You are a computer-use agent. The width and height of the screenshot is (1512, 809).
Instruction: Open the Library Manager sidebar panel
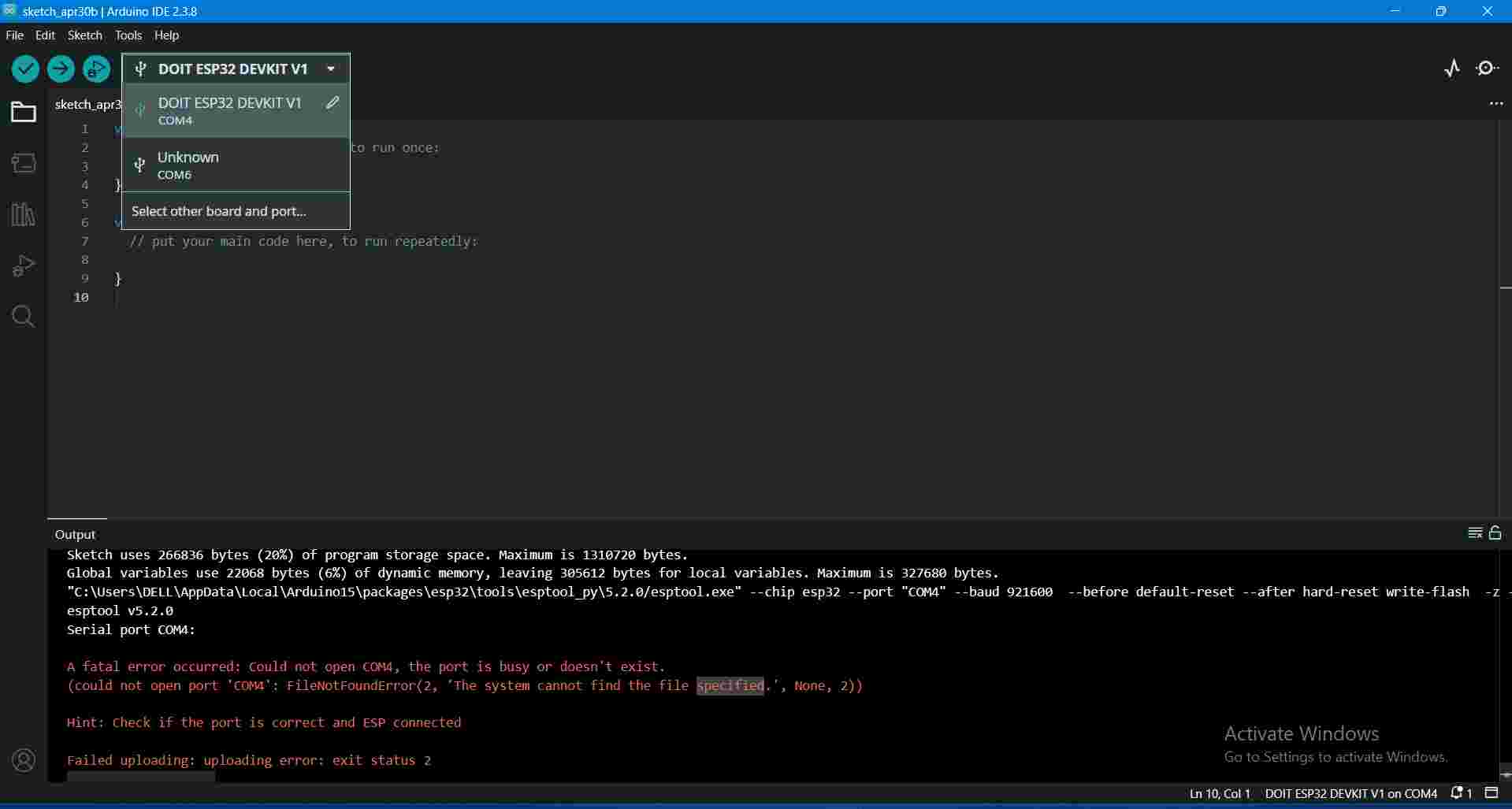tap(24, 214)
